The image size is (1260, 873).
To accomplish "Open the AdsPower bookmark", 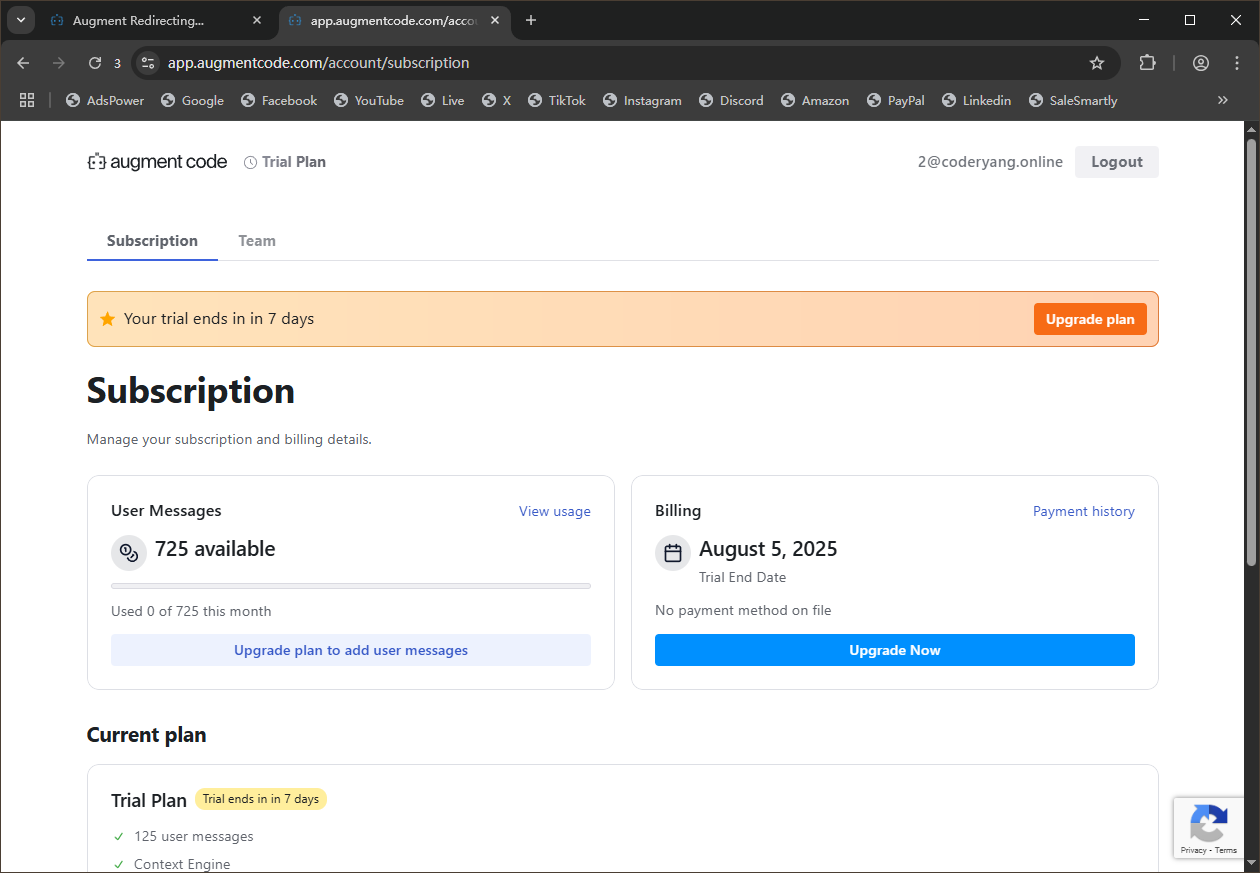I will (x=105, y=101).
